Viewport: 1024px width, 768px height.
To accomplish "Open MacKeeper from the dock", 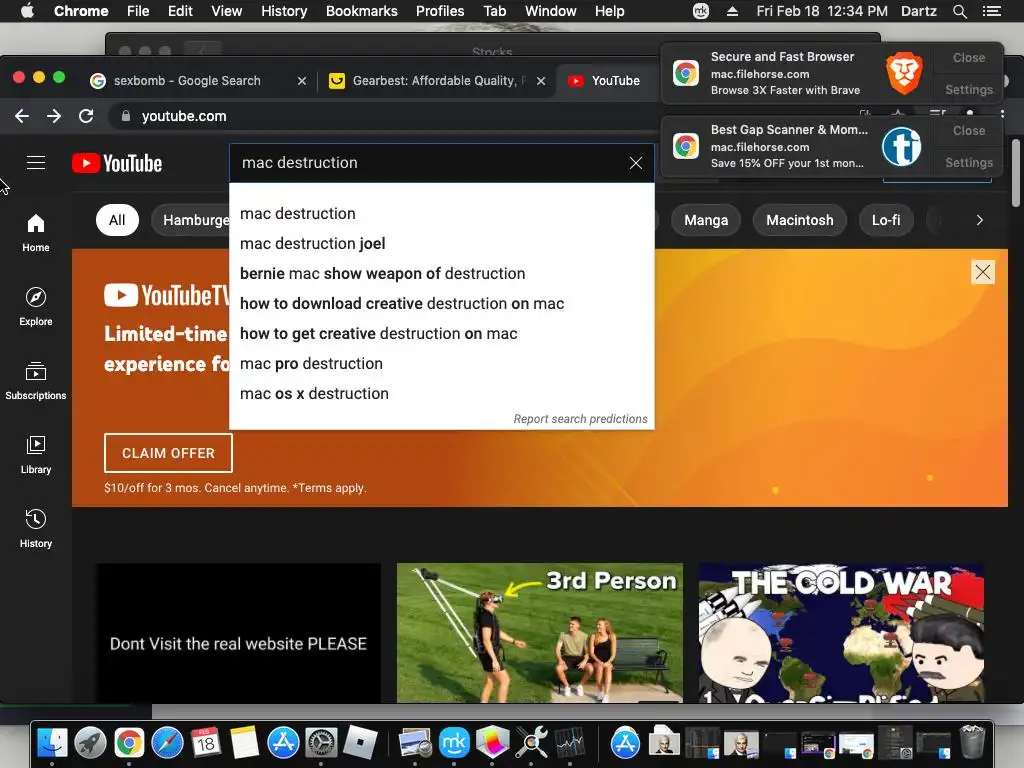I will click(x=454, y=743).
